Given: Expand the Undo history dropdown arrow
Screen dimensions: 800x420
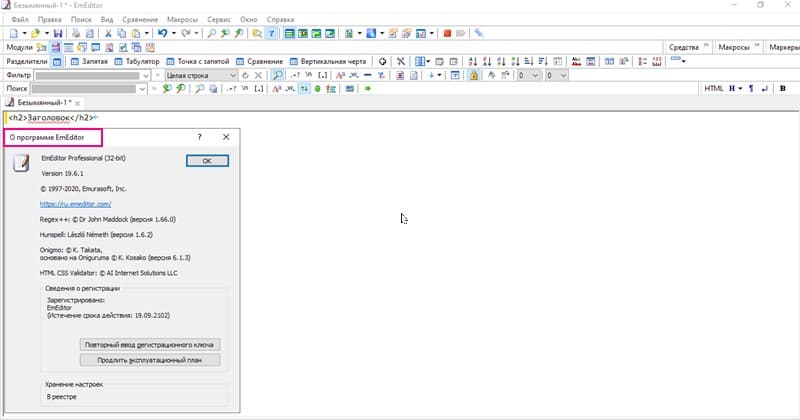Looking at the screenshot, I should pyautogui.click(x=173, y=33).
